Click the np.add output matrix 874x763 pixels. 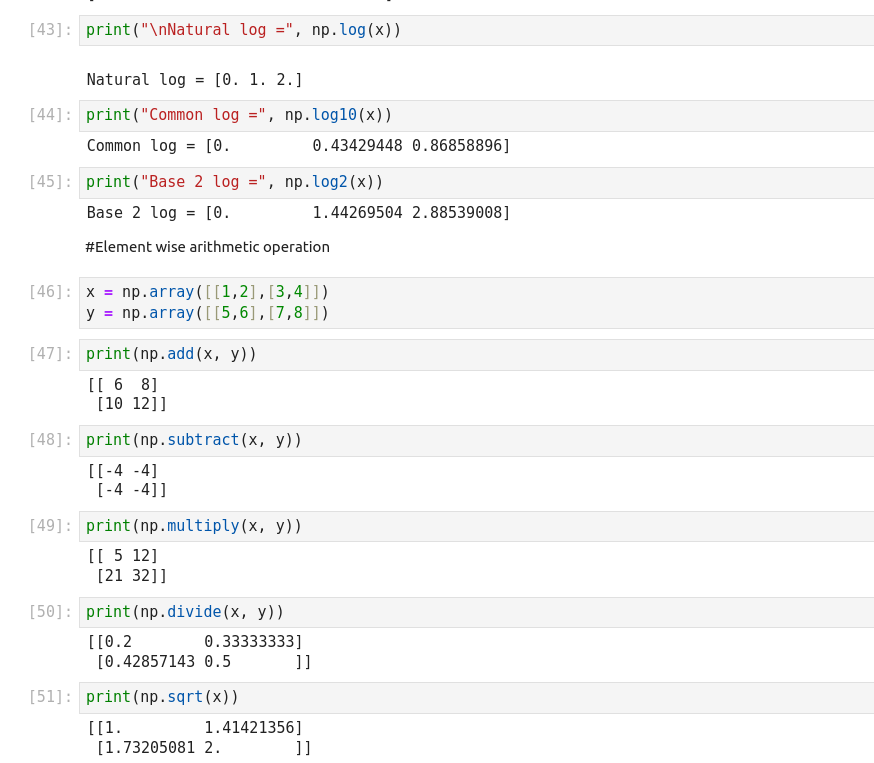(127, 394)
